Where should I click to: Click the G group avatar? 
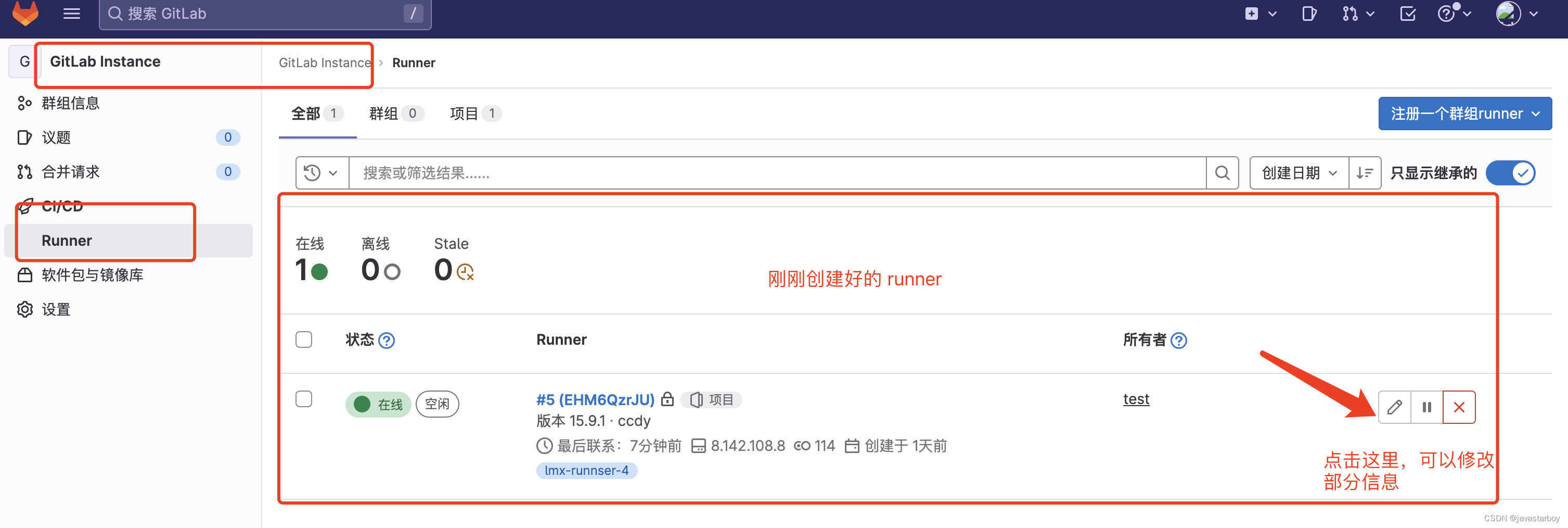24,61
